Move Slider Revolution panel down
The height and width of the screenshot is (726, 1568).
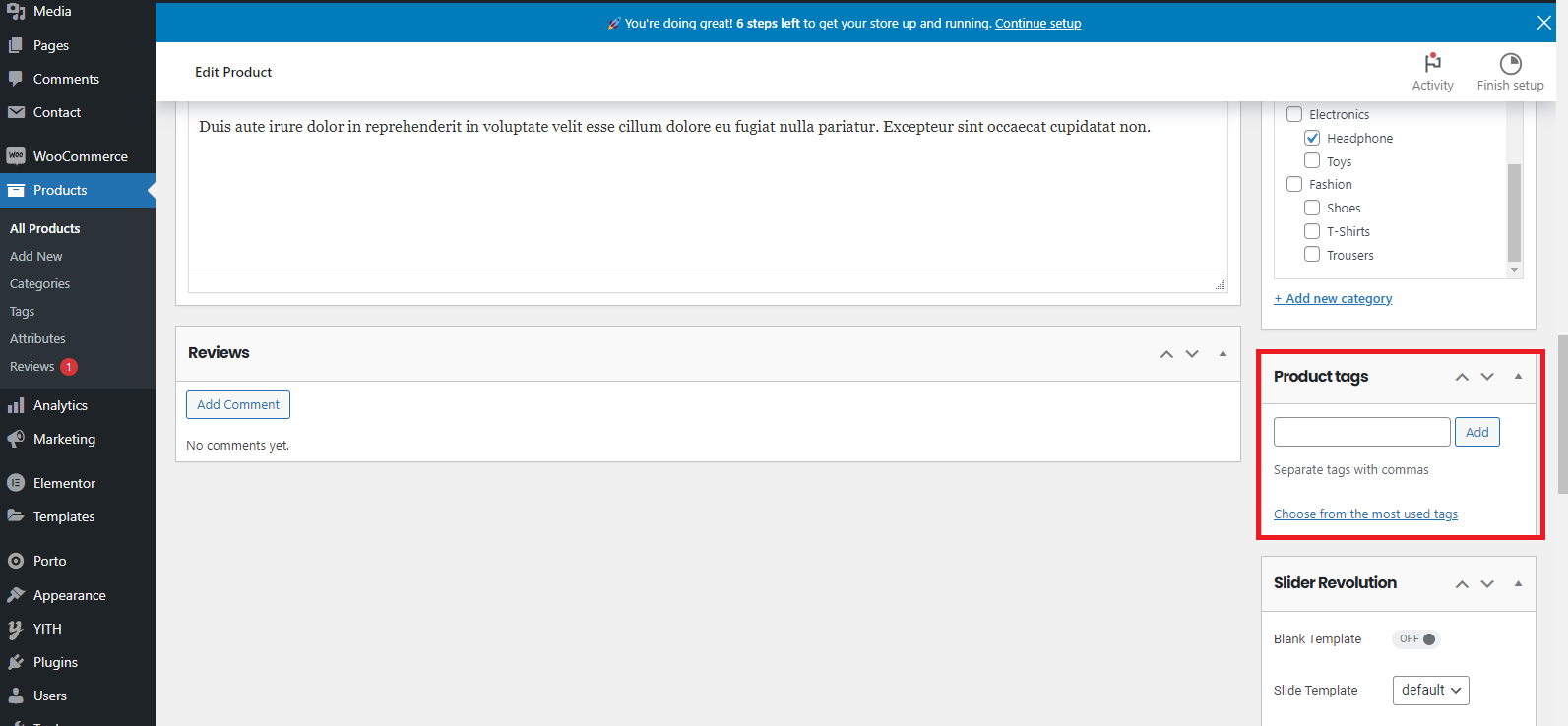(x=1487, y=584)
